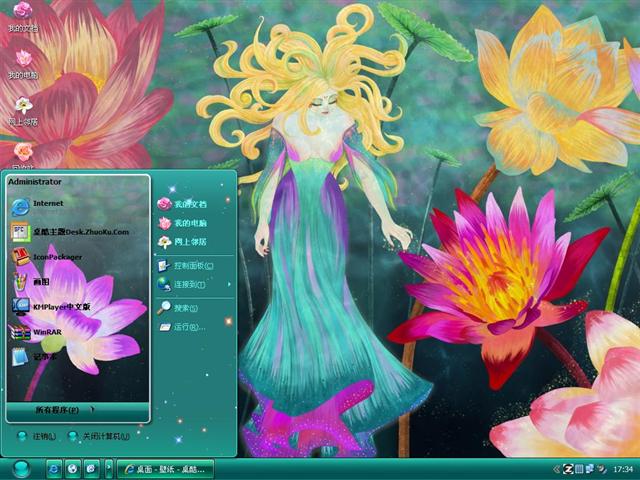Launch IconPackager from the Start menu
The width and height of the screenshot is (640, 480).
click(x=56, y=257)
